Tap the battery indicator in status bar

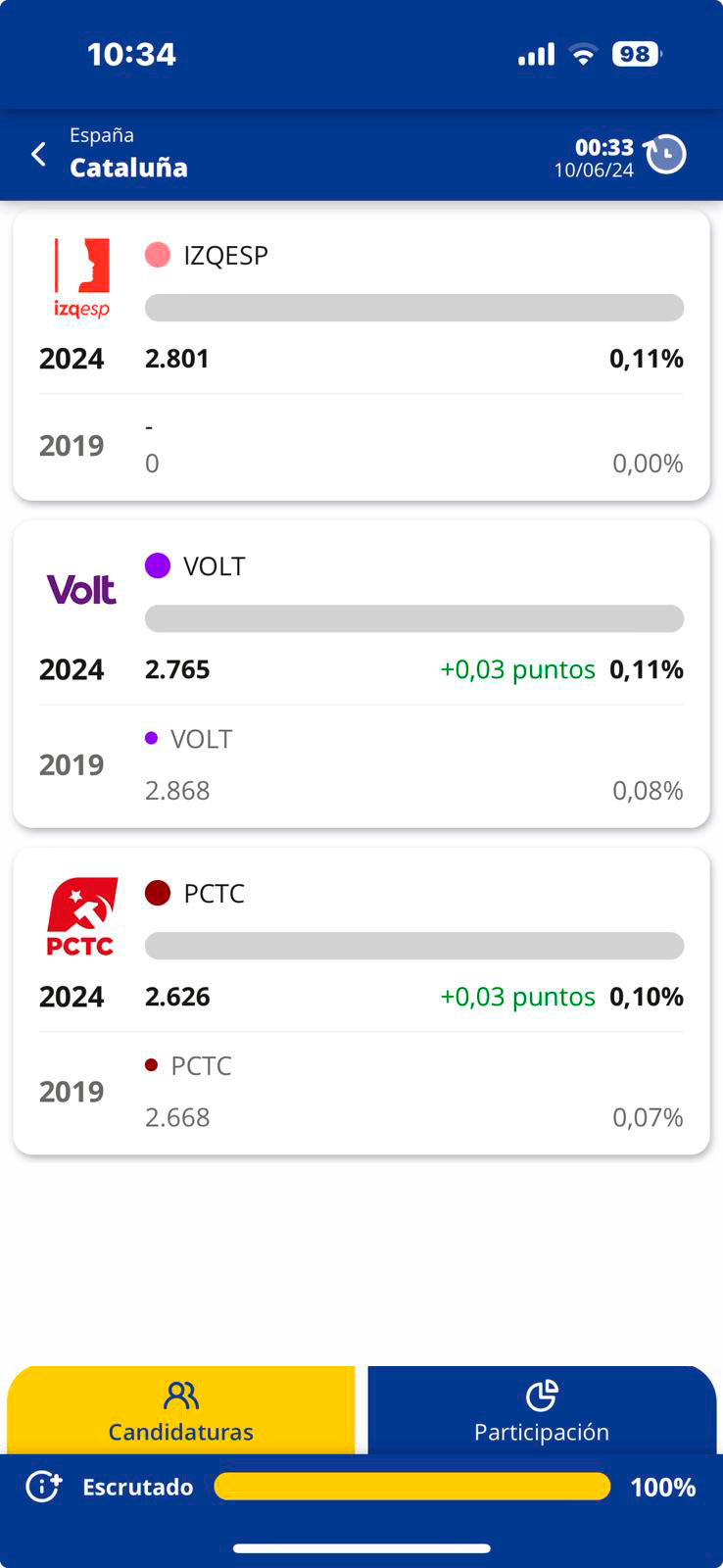(635, 54)
